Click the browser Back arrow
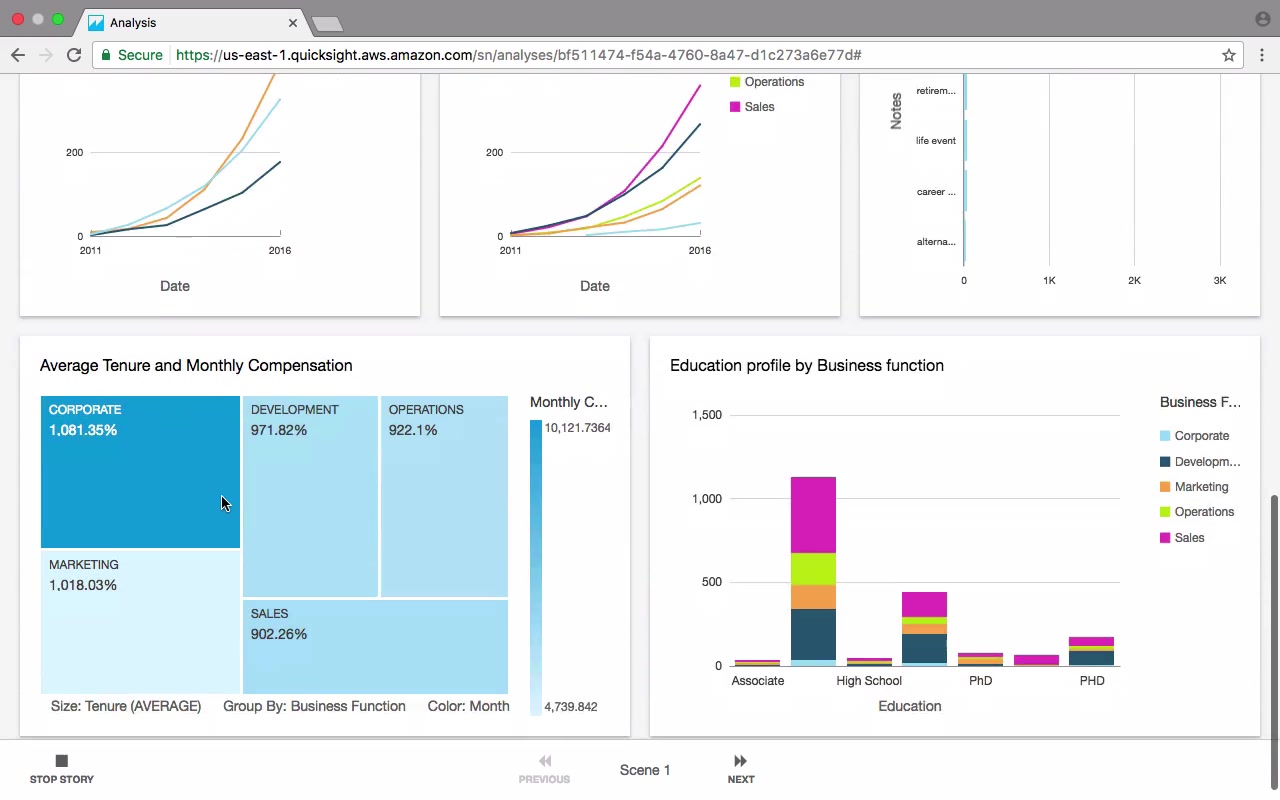1280x800 pixels. (18, 55)
